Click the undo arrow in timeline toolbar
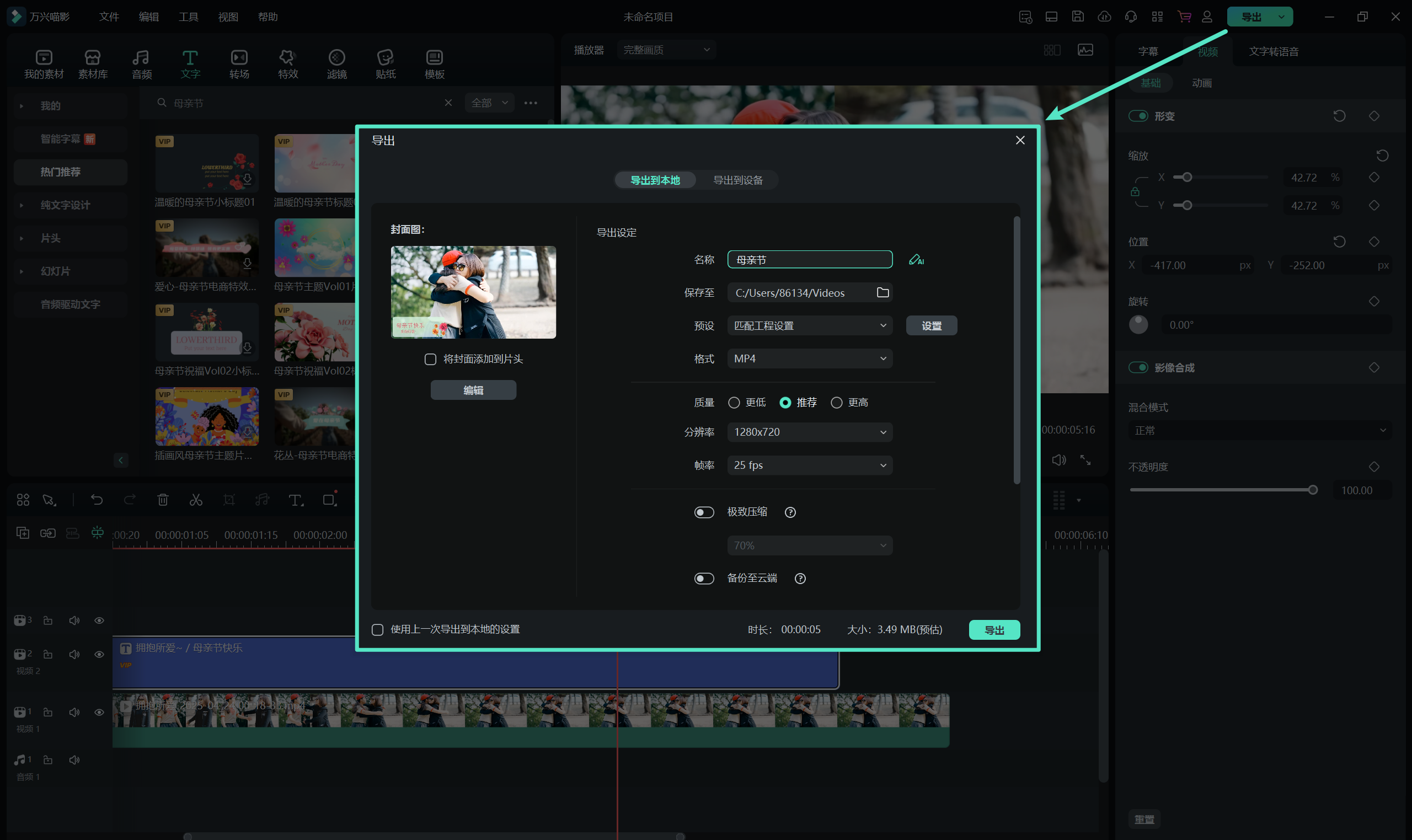This screenshot has height=840, width=1412. click(x=97, y=500)
